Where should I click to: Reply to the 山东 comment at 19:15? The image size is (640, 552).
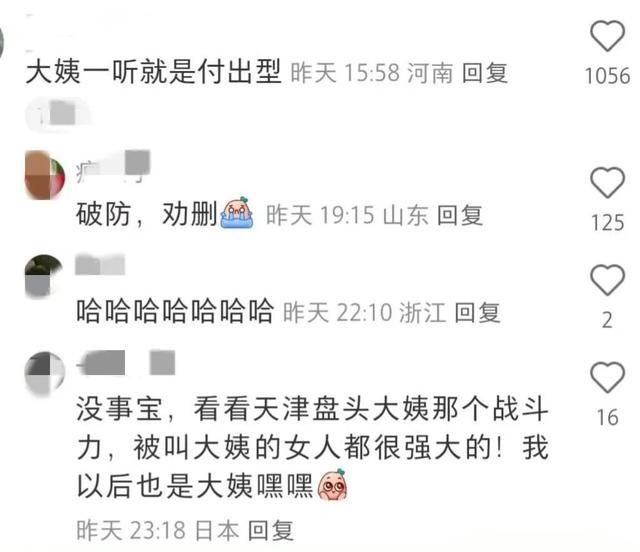(x=460, y=215)
